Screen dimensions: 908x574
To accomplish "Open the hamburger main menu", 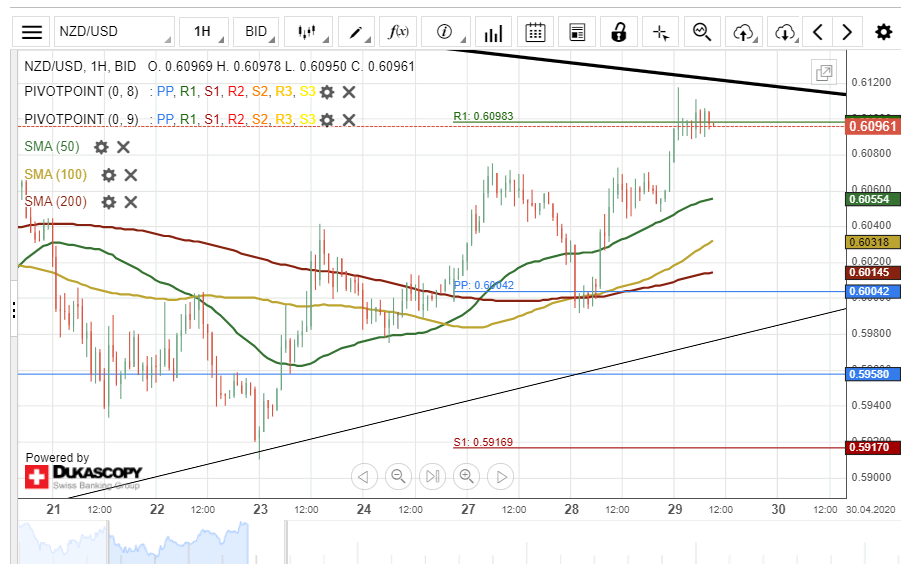I will 32,32.
